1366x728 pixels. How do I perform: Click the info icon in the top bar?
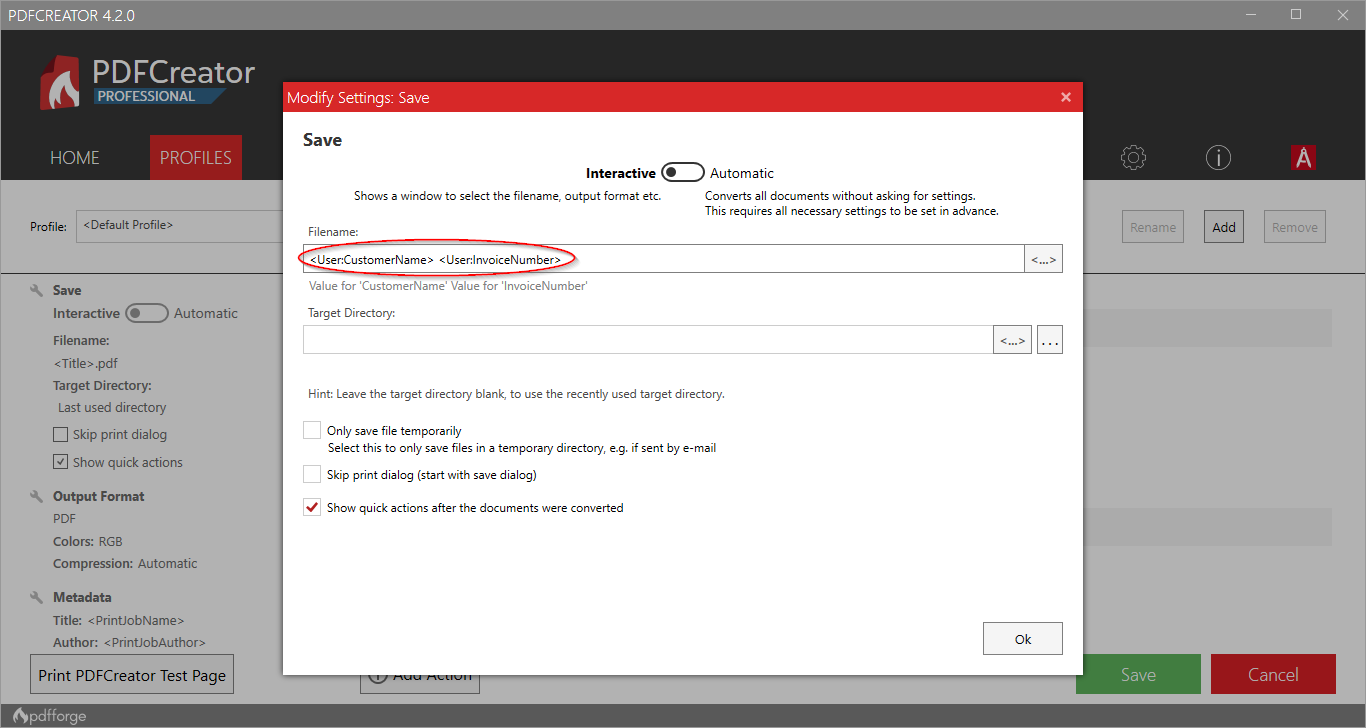click(x=1218, y=157)
